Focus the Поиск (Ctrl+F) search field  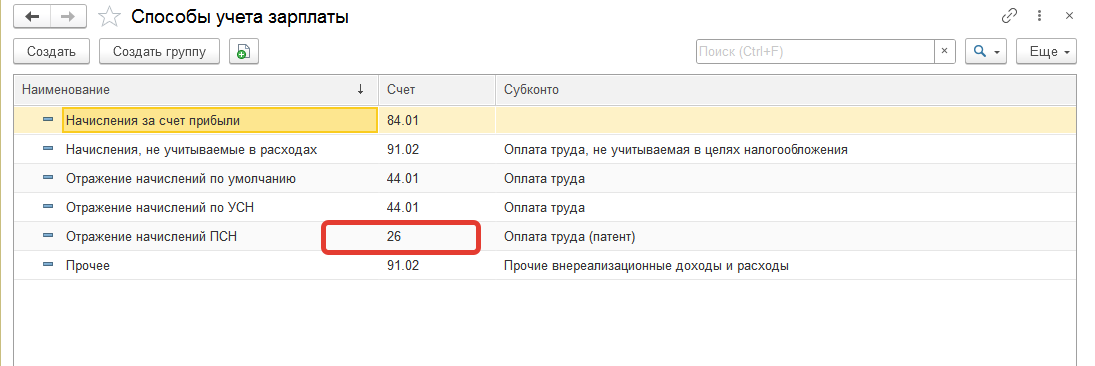816,51
